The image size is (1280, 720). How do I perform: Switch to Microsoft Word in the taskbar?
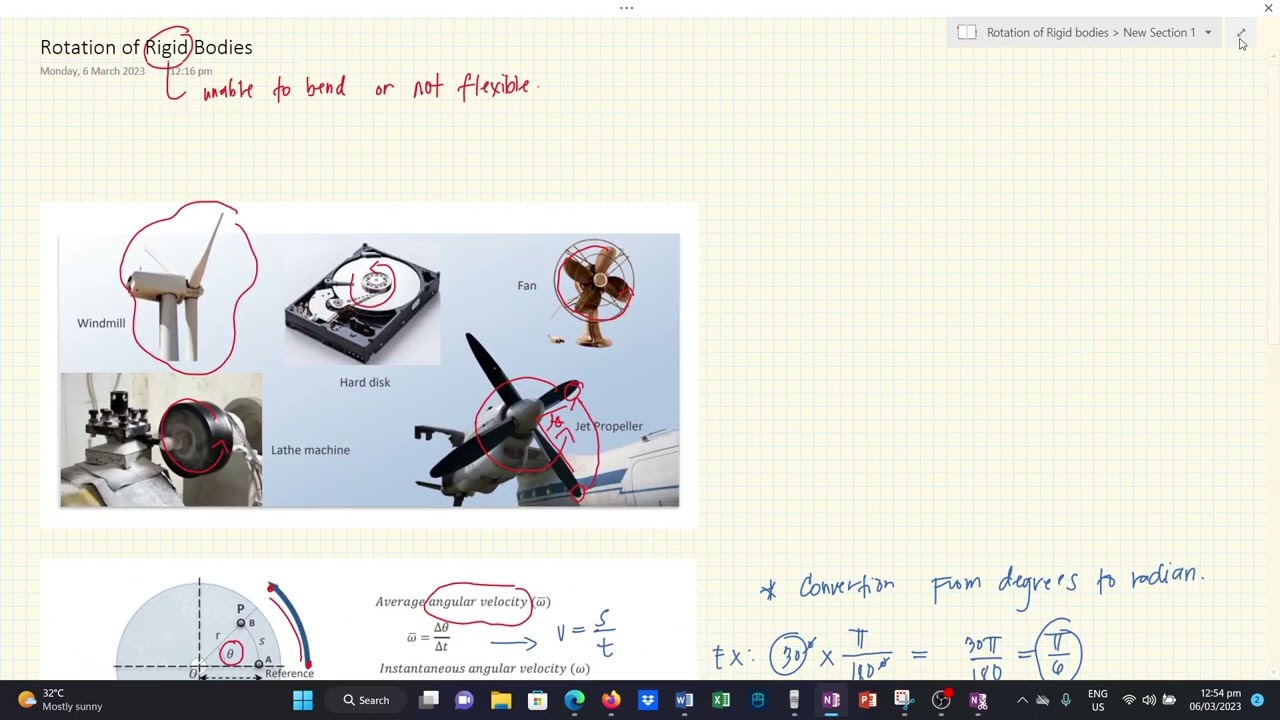tap(684, 700)
